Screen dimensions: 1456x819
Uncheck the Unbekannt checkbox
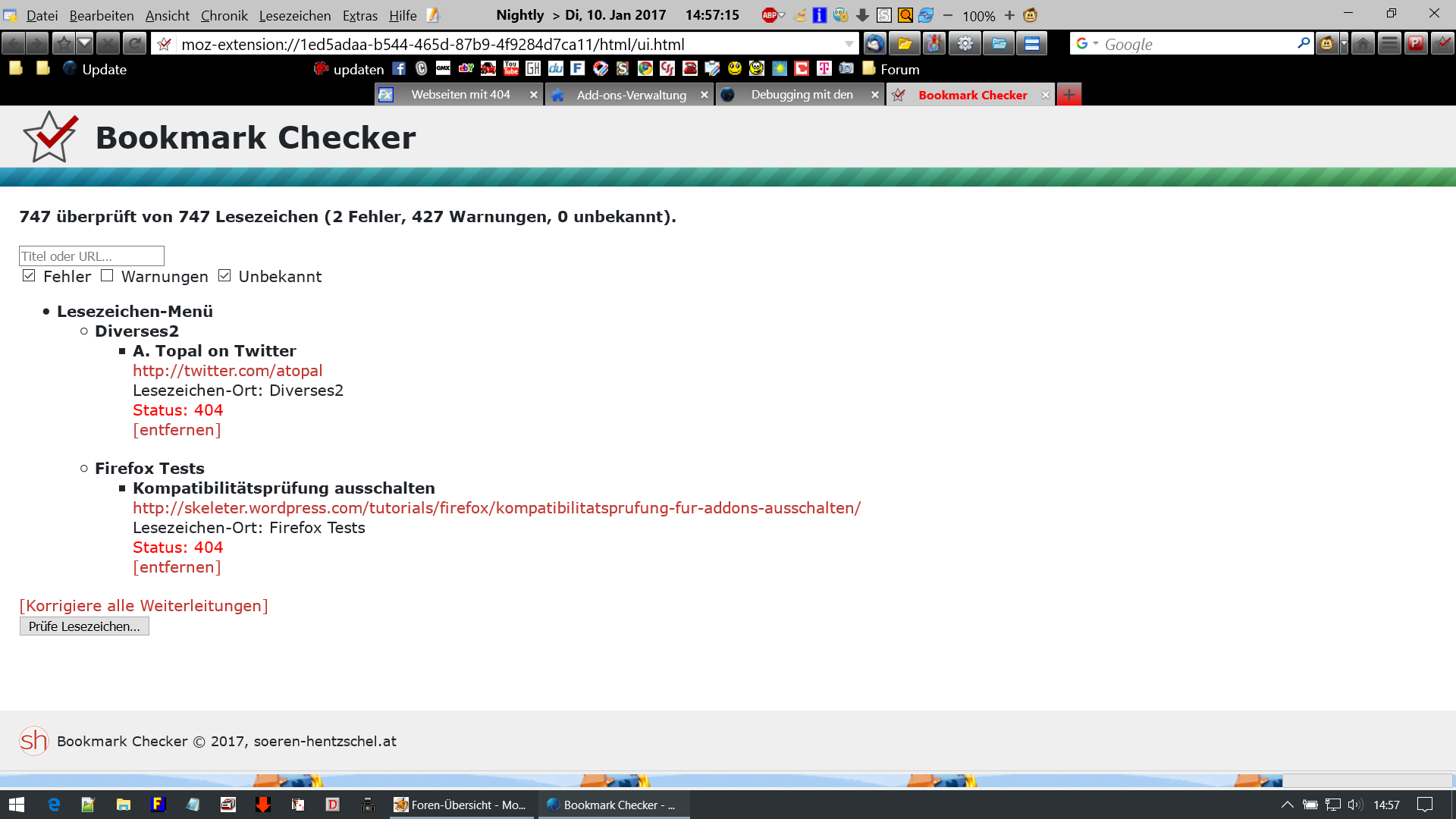click(224, 276)
